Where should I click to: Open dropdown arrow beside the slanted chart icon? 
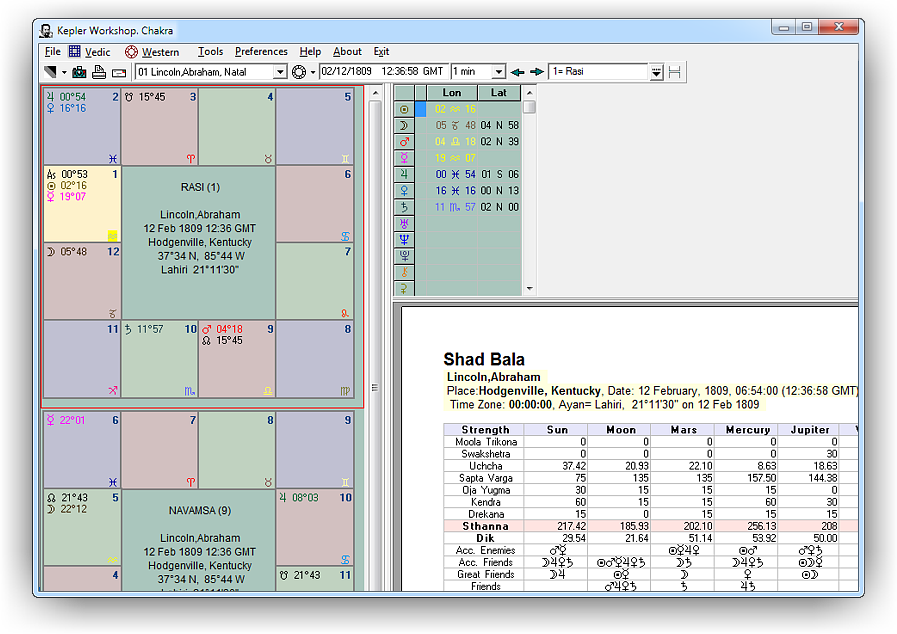63,73
